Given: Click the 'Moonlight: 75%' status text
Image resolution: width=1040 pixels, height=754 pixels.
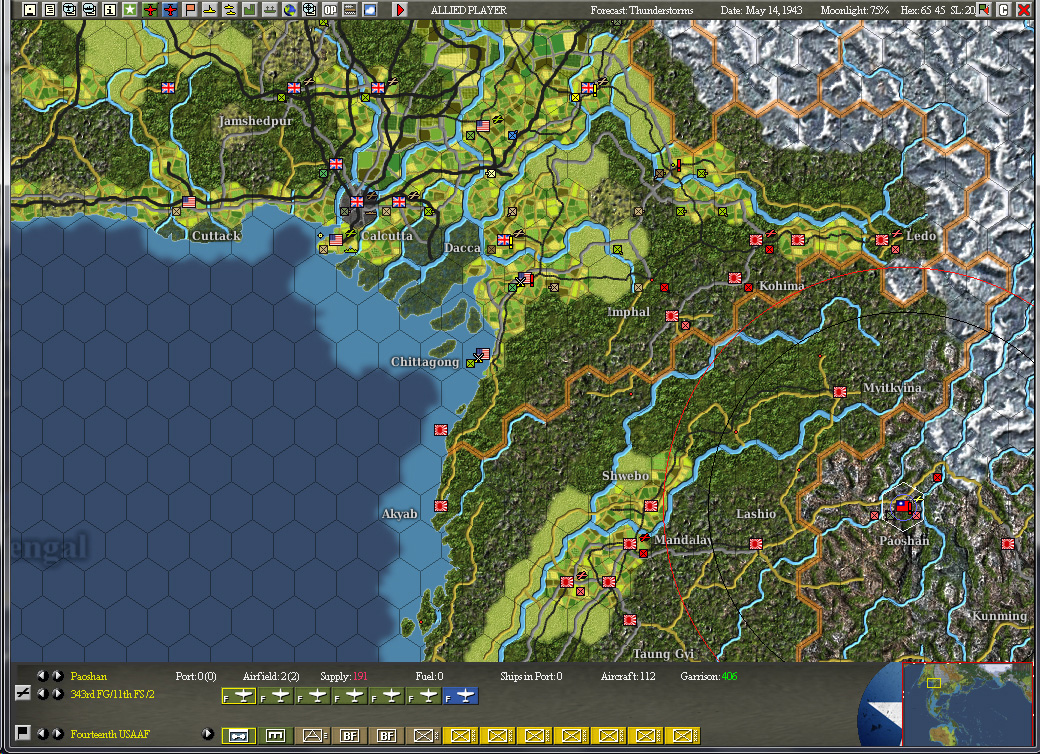Looking at the screenshot, I should point(854,10).
